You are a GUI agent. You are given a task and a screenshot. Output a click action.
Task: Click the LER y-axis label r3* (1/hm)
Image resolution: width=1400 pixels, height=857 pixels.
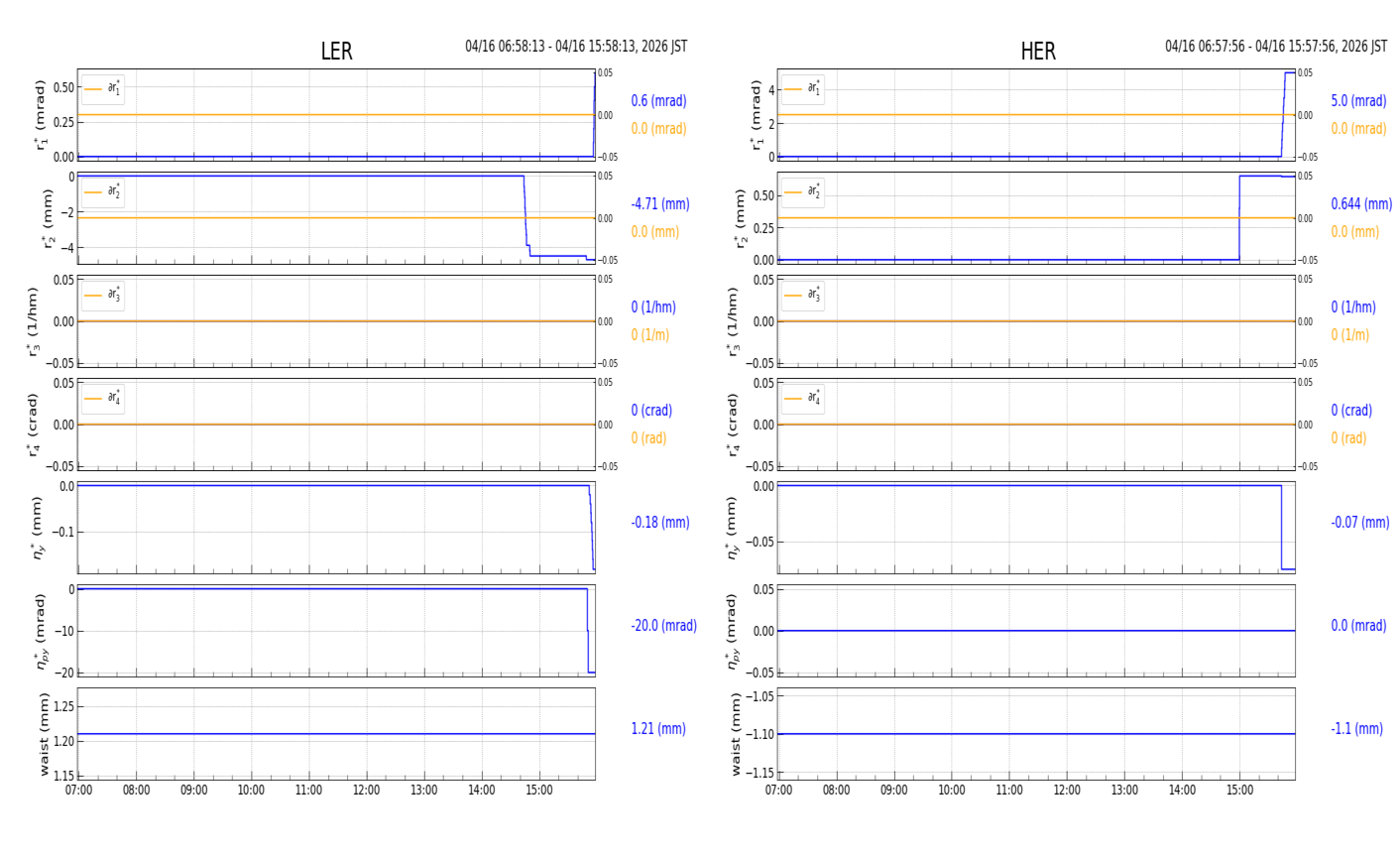[x=33, y=321]
